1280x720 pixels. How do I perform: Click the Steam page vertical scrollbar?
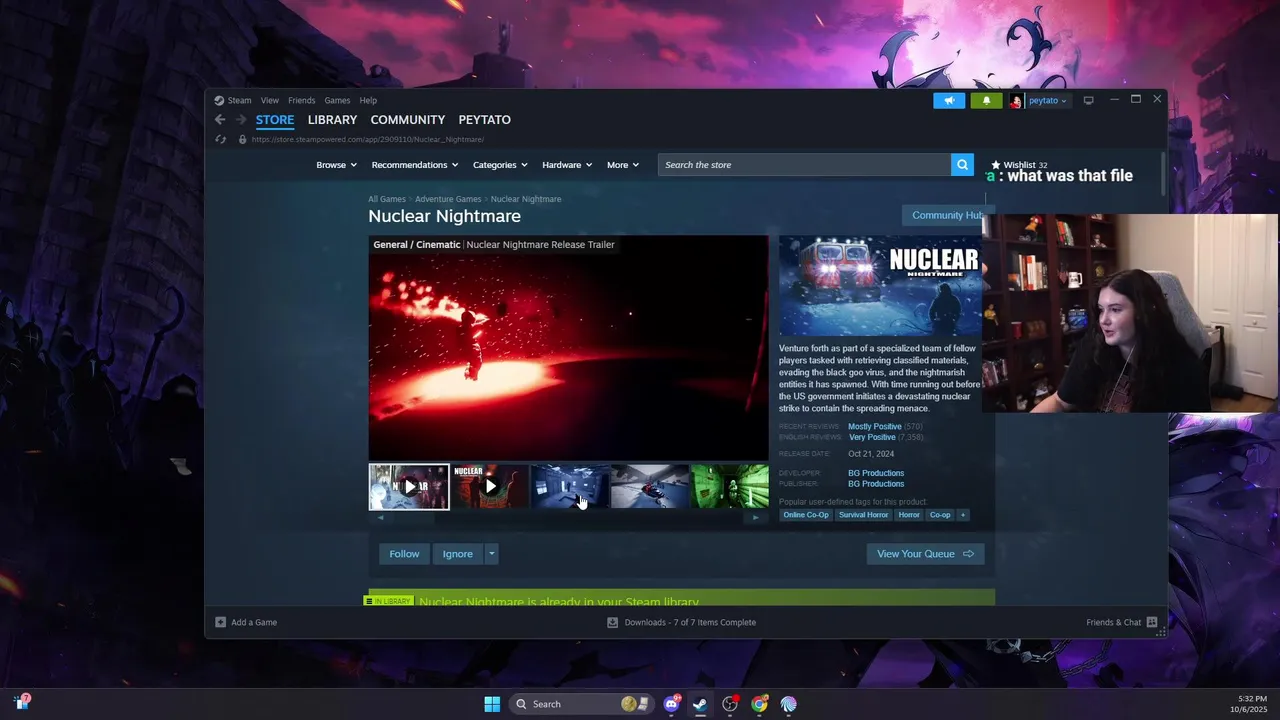pos(1163,175)
